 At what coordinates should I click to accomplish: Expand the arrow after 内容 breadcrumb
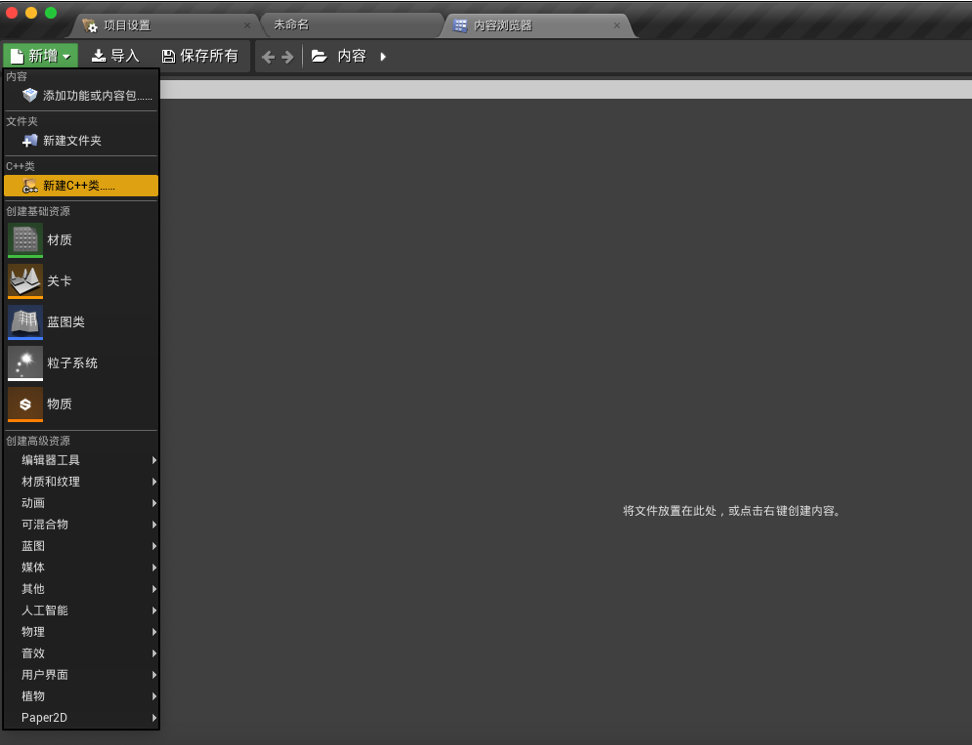pyautogui.click(x=383, y=56)
